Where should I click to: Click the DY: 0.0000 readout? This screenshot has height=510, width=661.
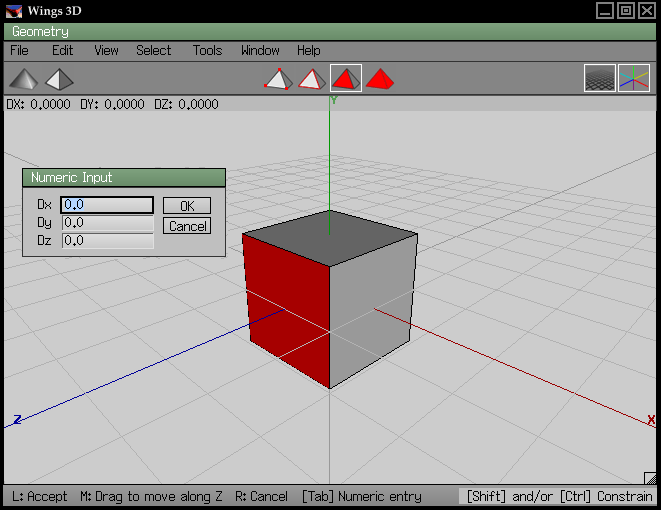[112, 104]
